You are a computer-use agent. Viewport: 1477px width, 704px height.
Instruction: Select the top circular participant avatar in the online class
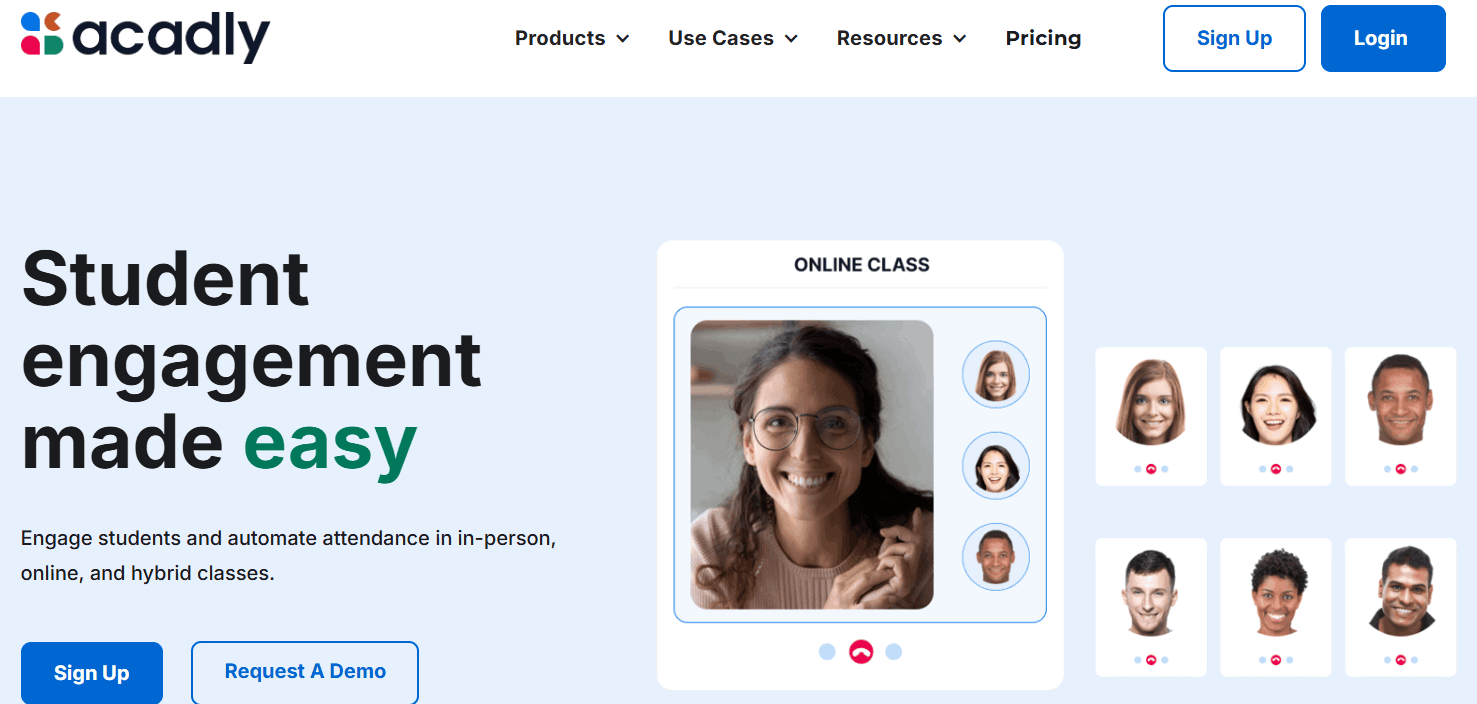996,374
